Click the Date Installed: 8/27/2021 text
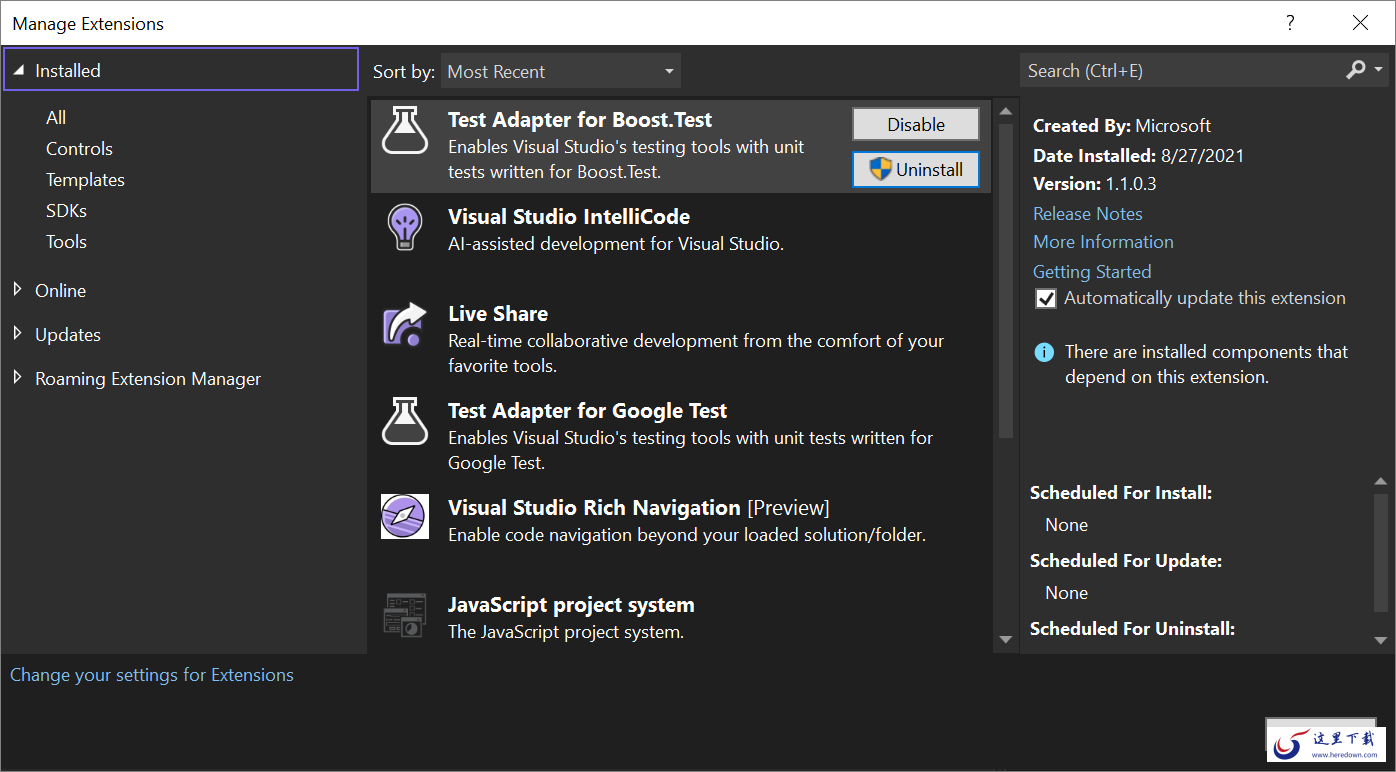 1138,155
